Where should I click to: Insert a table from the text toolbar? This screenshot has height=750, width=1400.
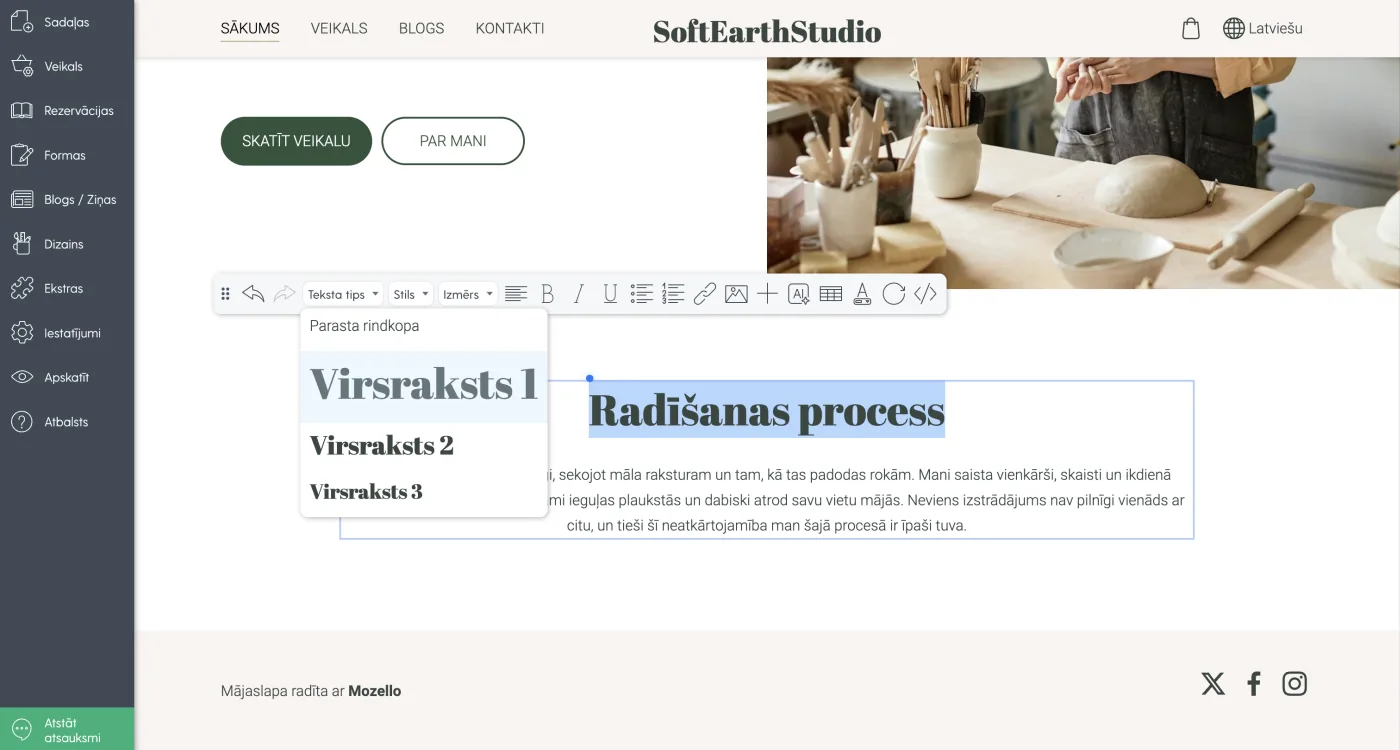pos(830,294)
